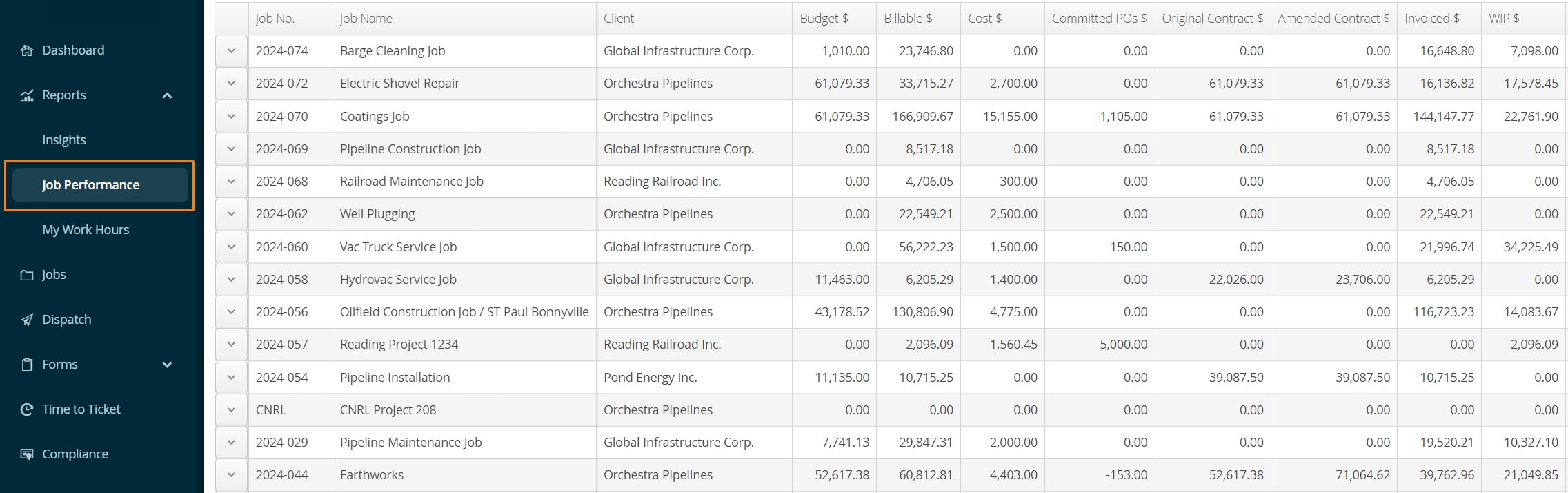Sort by Amended Contract $ header
This screenshot has width=1568, height=493.
tap(1334, 19)
